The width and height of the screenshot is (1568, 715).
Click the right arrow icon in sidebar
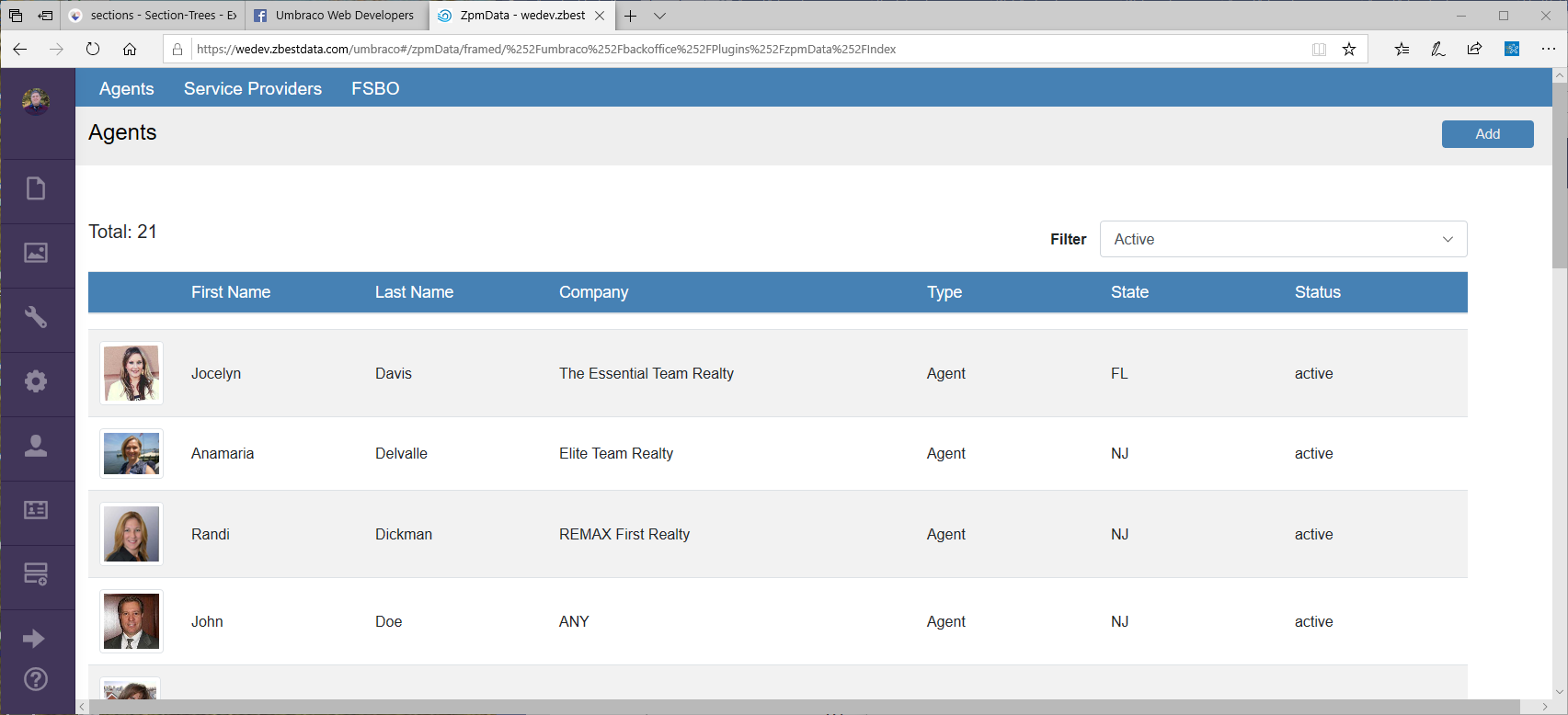tap(34, 639)
